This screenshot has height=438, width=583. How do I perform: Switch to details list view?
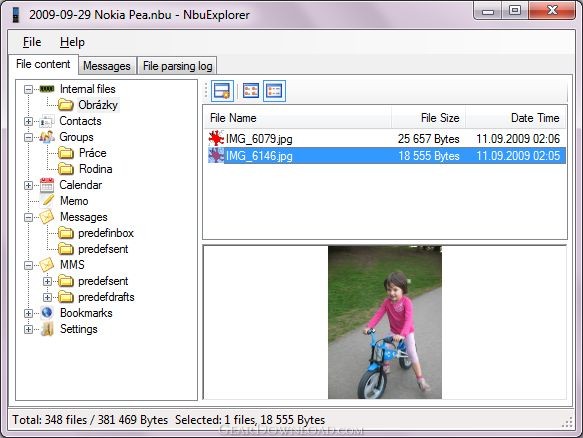click(x=274, y=91)
